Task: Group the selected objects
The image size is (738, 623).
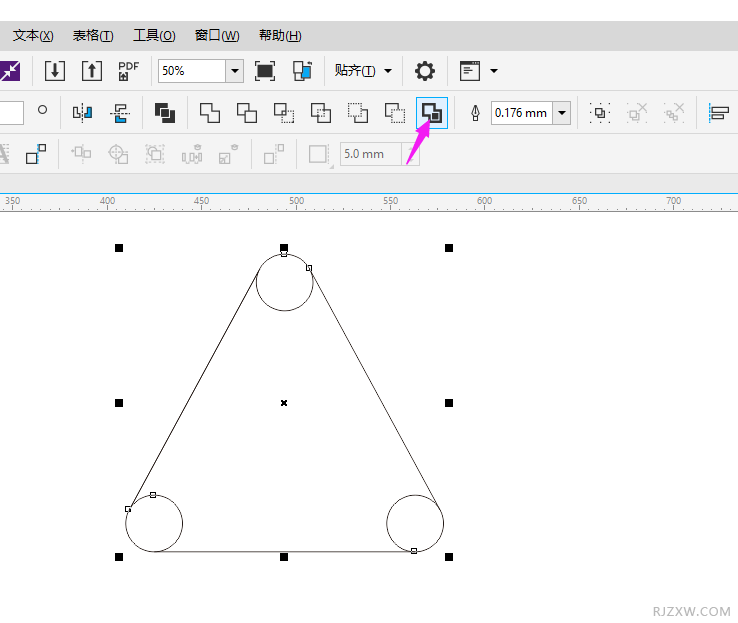Action: [600, 113]
